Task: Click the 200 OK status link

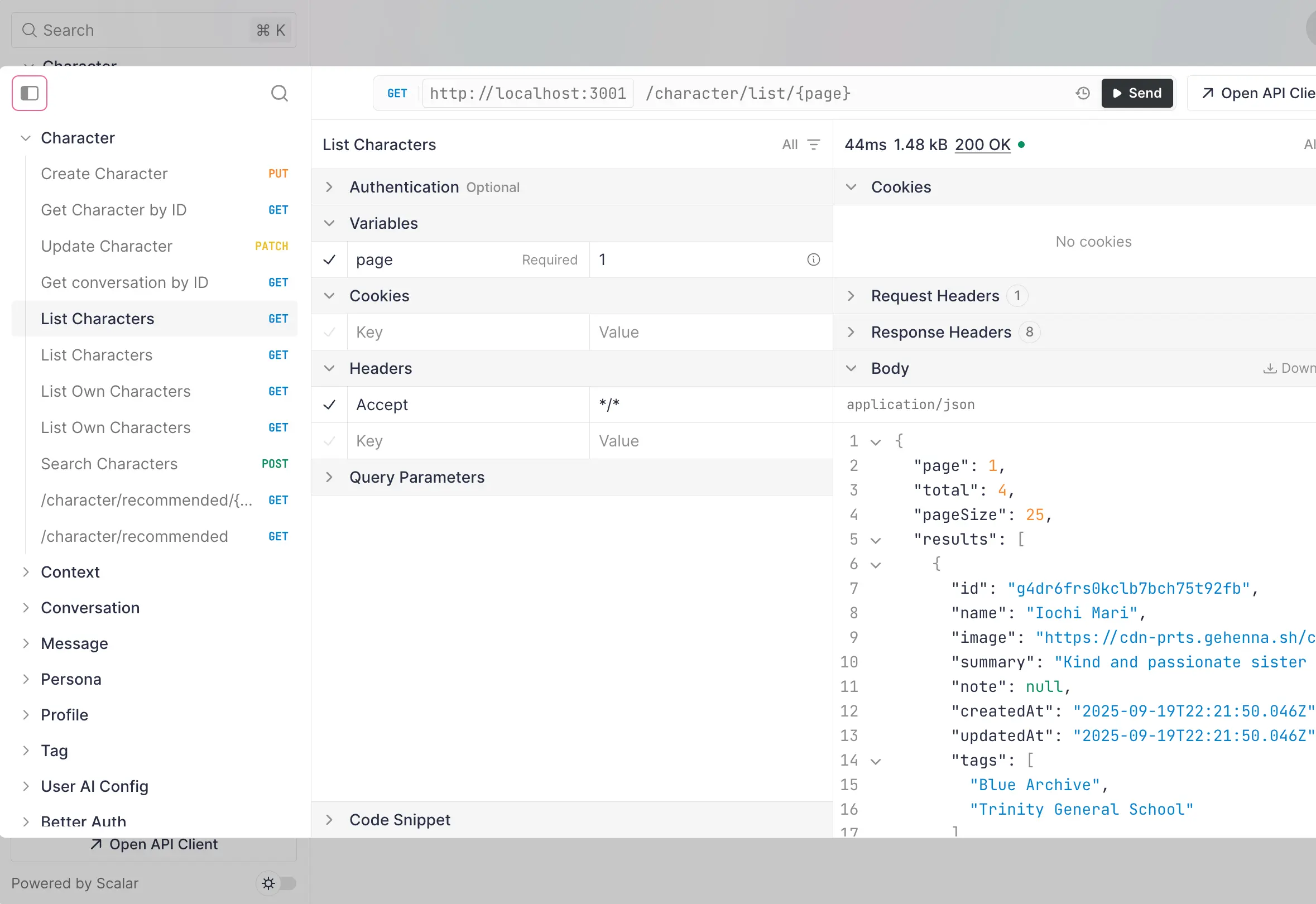Action: point(982,145)
